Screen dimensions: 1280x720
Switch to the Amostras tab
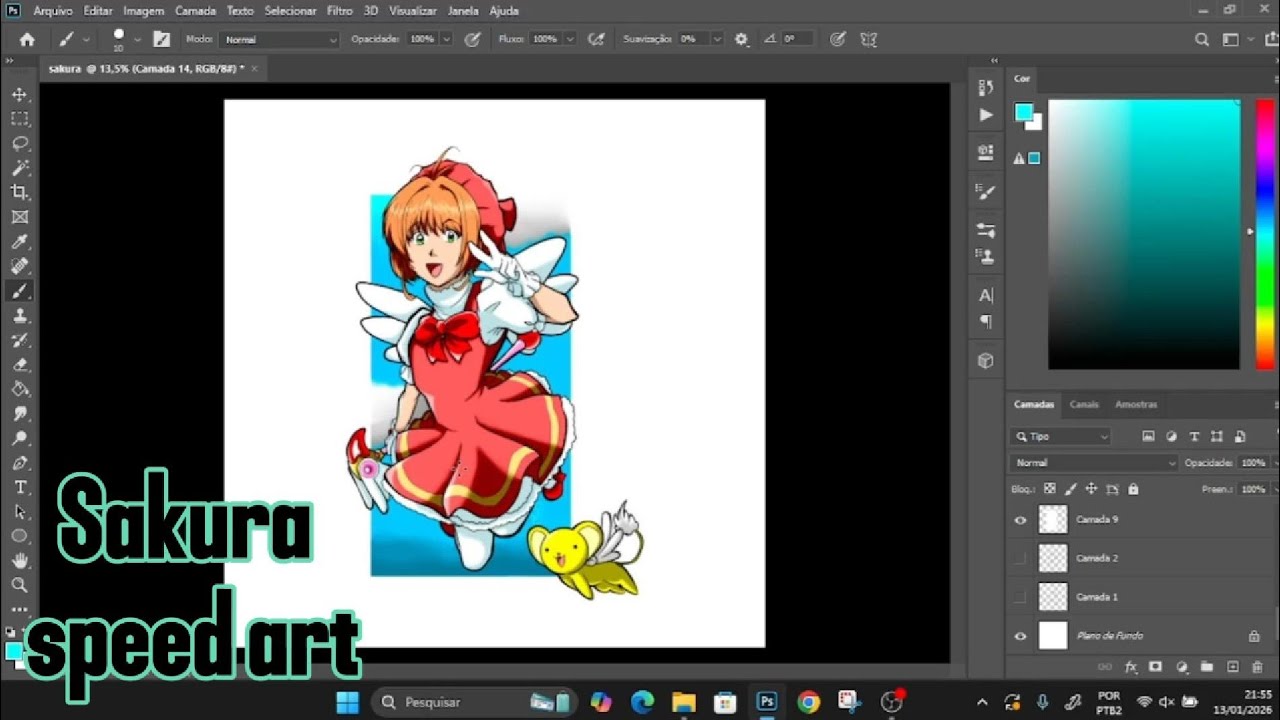tap(1136, 405)
